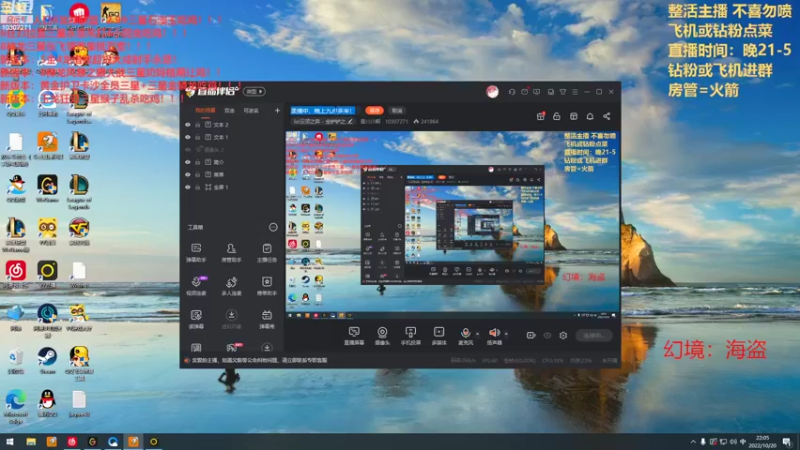Click the 直播中 live status button
This screenshot has width=800, height=450.
pos(593,335)
